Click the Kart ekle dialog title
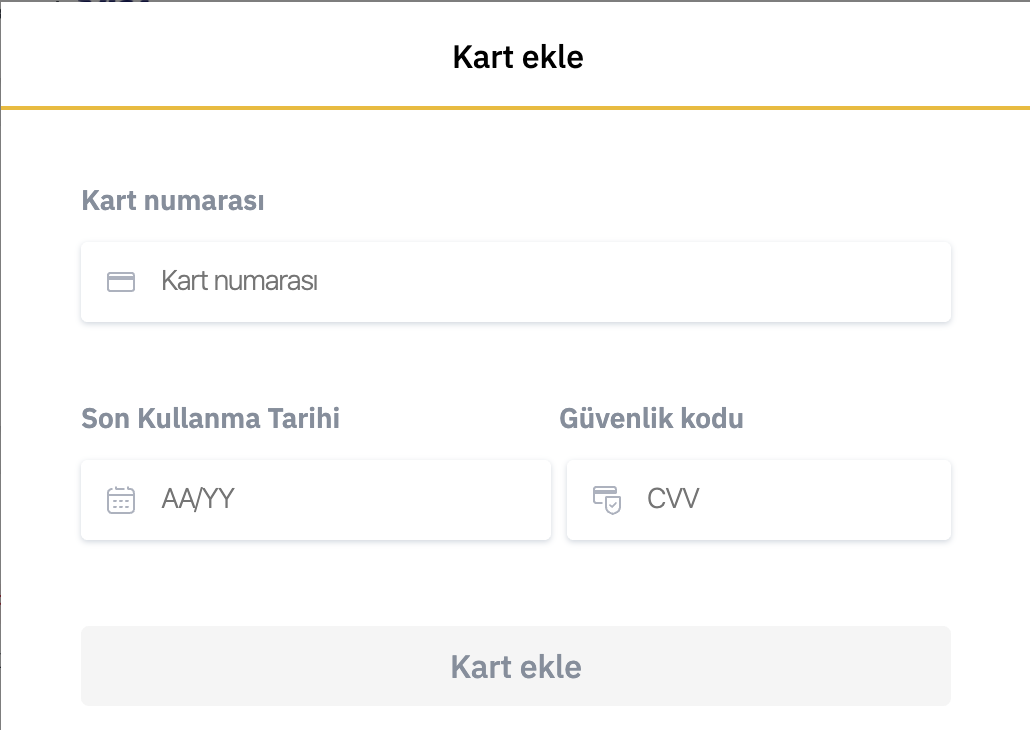 pyautogui.click(x=517, y=57)
